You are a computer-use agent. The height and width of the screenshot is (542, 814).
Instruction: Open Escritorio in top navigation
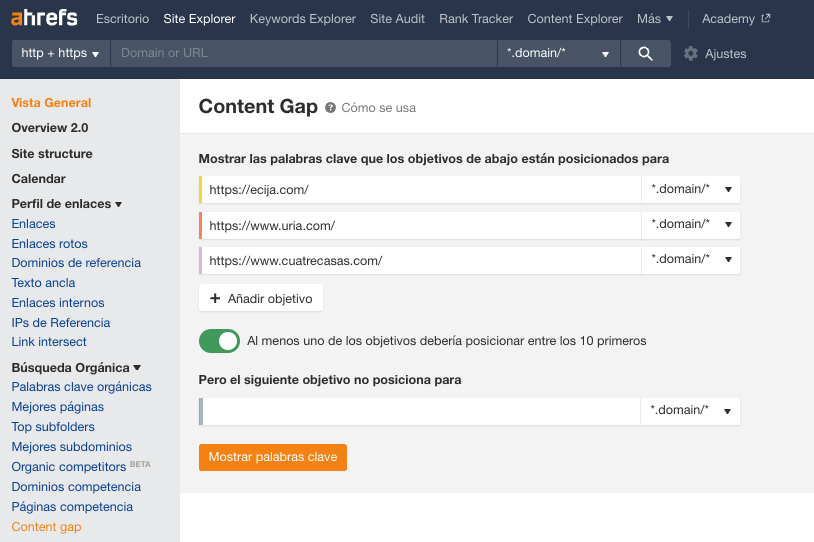point(123,19)
